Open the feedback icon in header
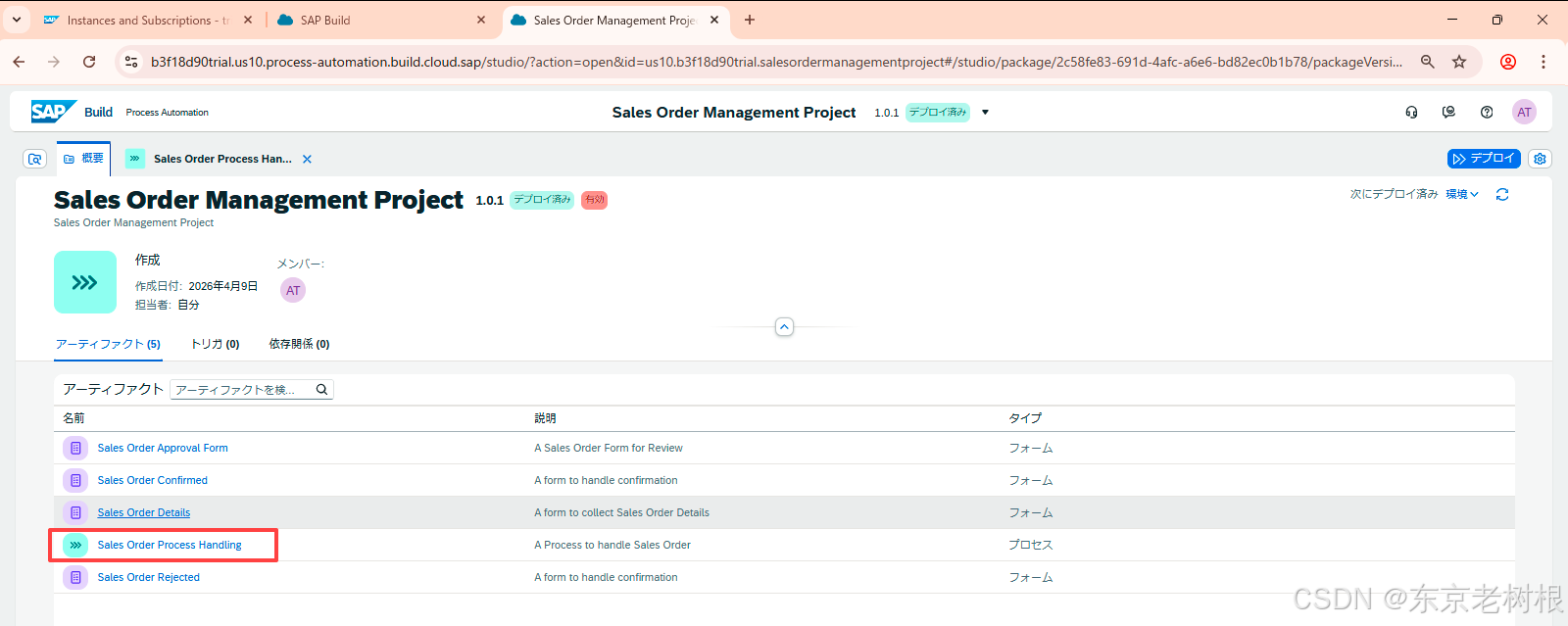 [1448, 113]
